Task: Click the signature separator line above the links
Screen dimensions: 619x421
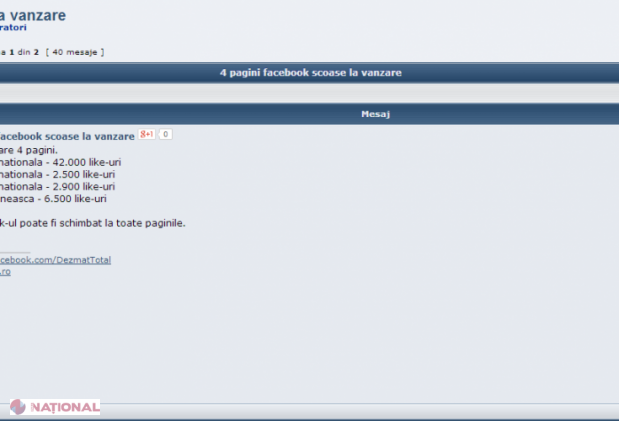Action: point(15,252)
